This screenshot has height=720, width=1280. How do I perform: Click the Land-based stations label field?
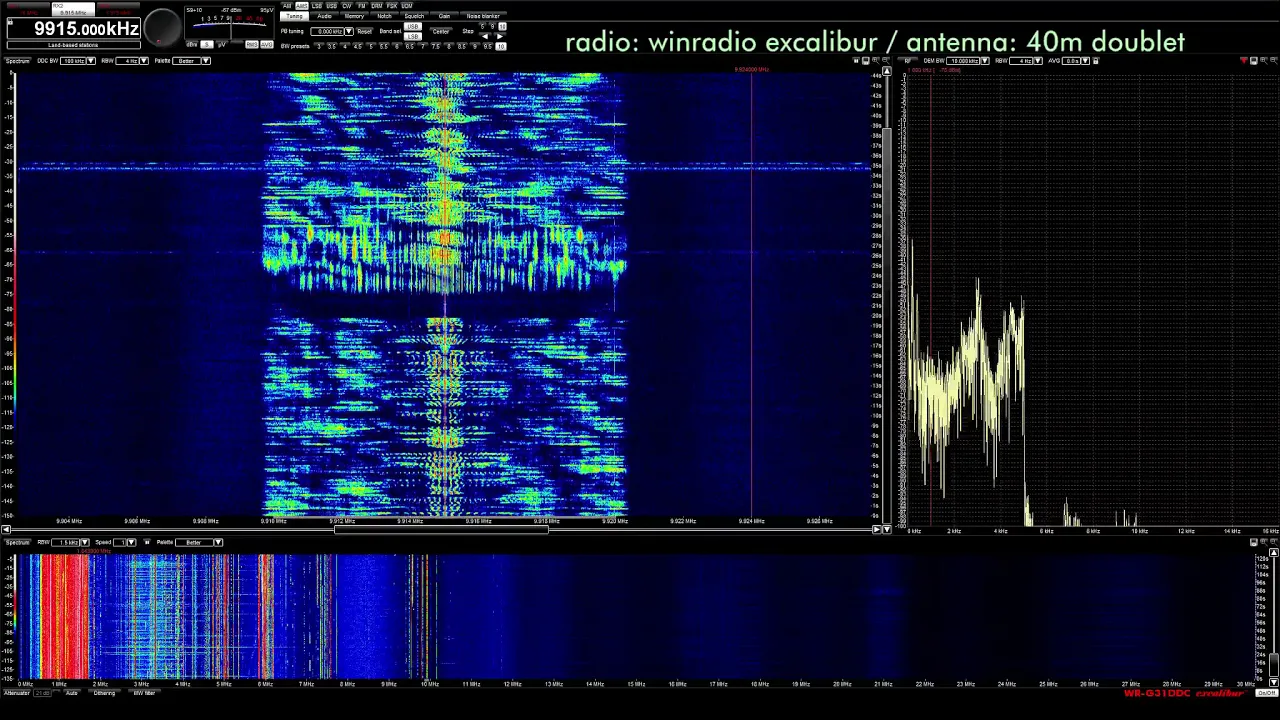click(74, 45)
